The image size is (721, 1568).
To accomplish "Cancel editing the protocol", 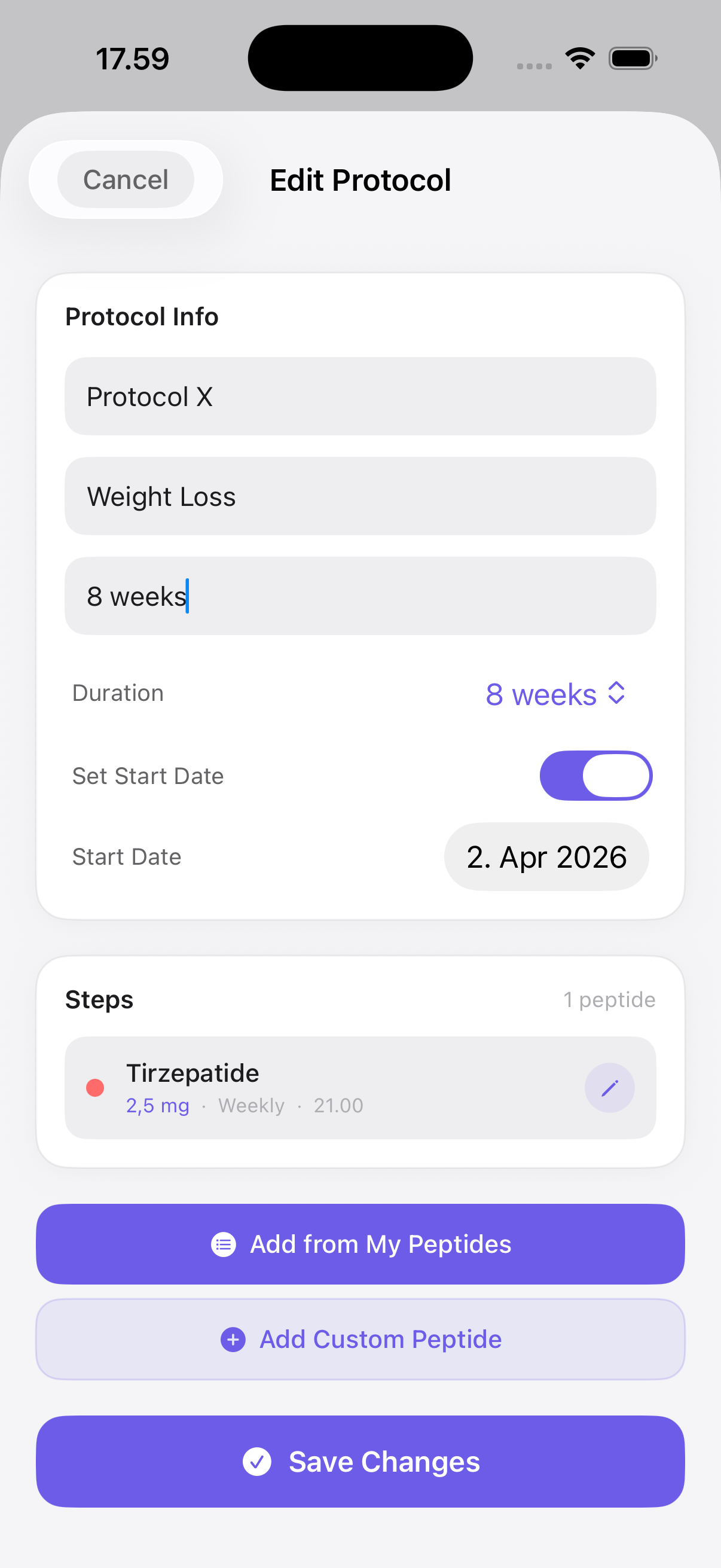I will point(126,179).
